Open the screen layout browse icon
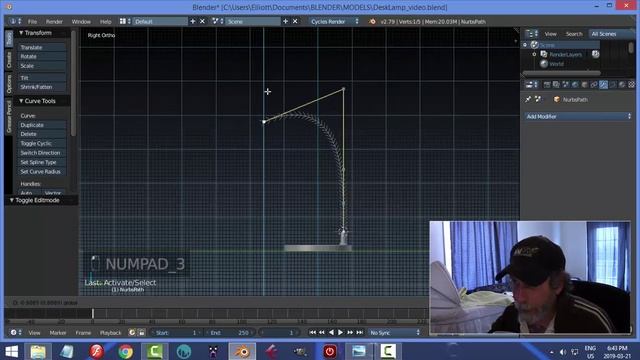Screen dimensions: 640x360 tap(124, 21)
